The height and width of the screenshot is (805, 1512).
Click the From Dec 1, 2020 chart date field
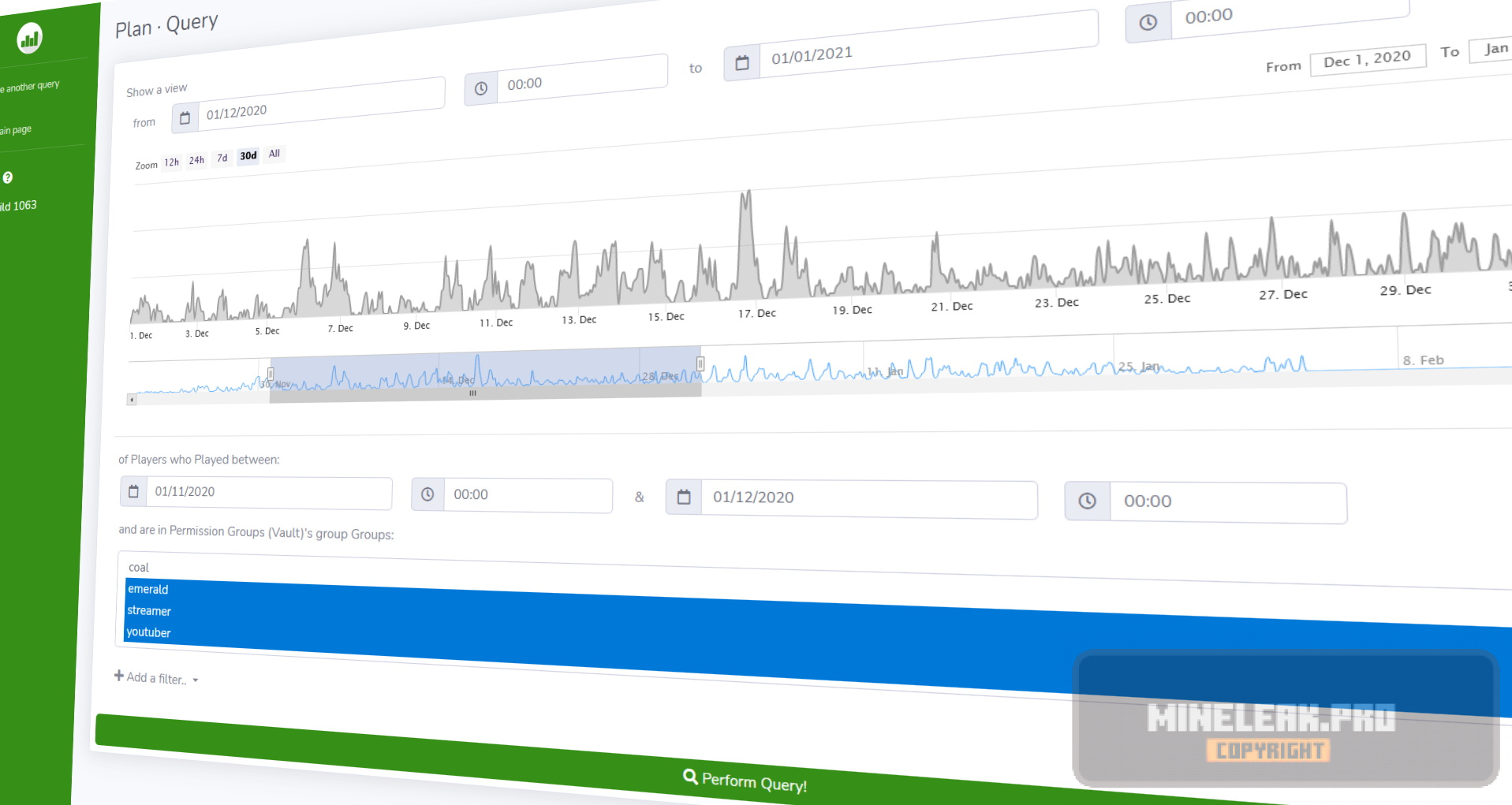[x=1367, y=59]
